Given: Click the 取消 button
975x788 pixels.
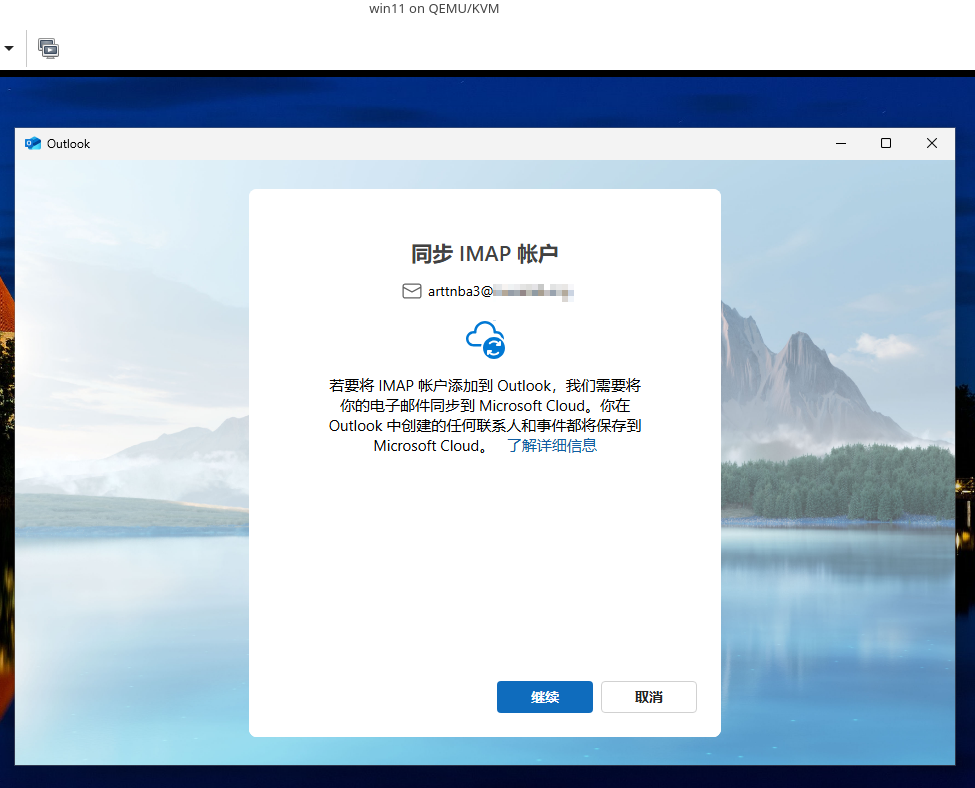Looking at the screenshot, I should [x=649, y=697].
